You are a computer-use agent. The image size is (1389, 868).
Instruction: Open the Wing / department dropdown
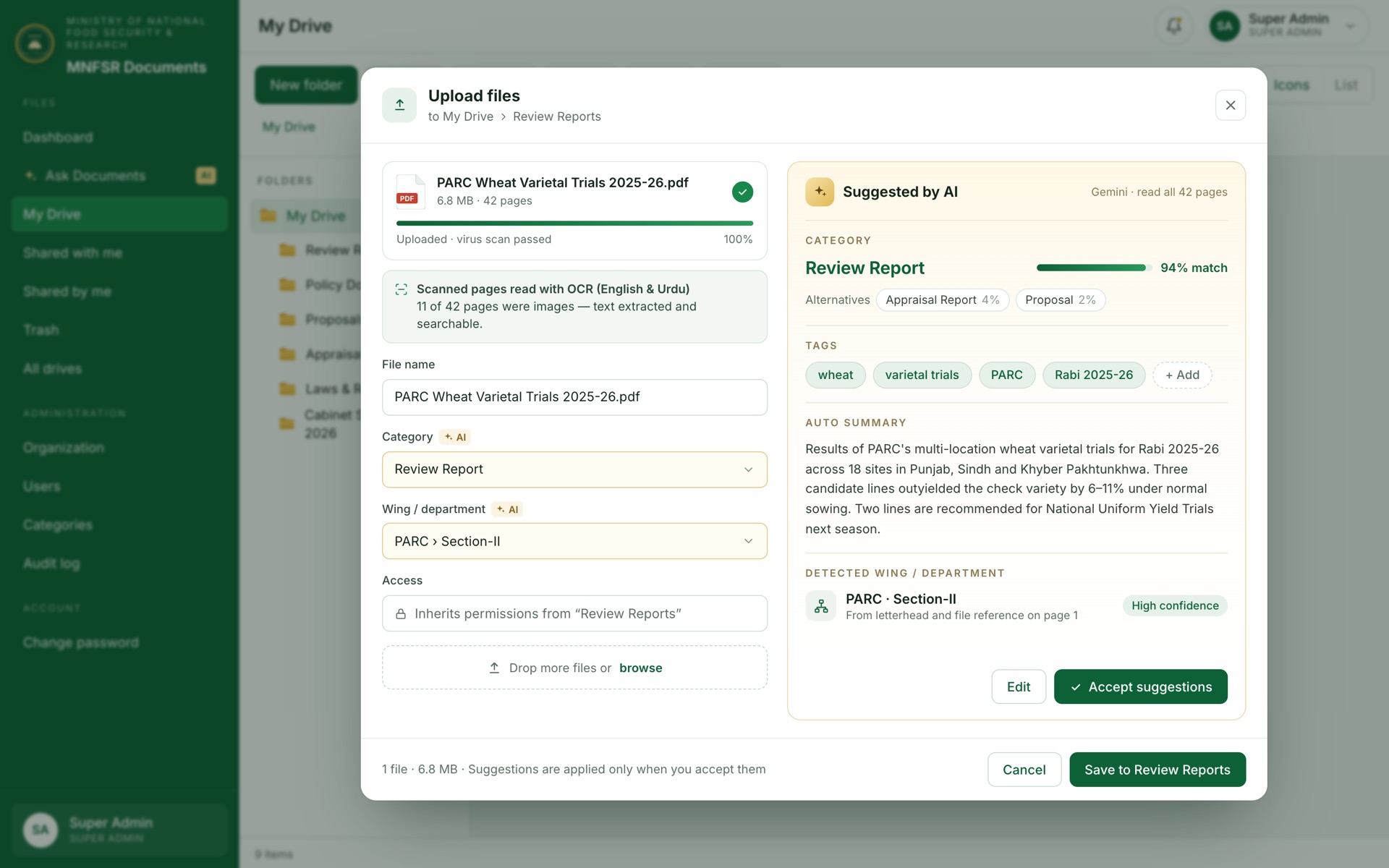tap(574, 541)
